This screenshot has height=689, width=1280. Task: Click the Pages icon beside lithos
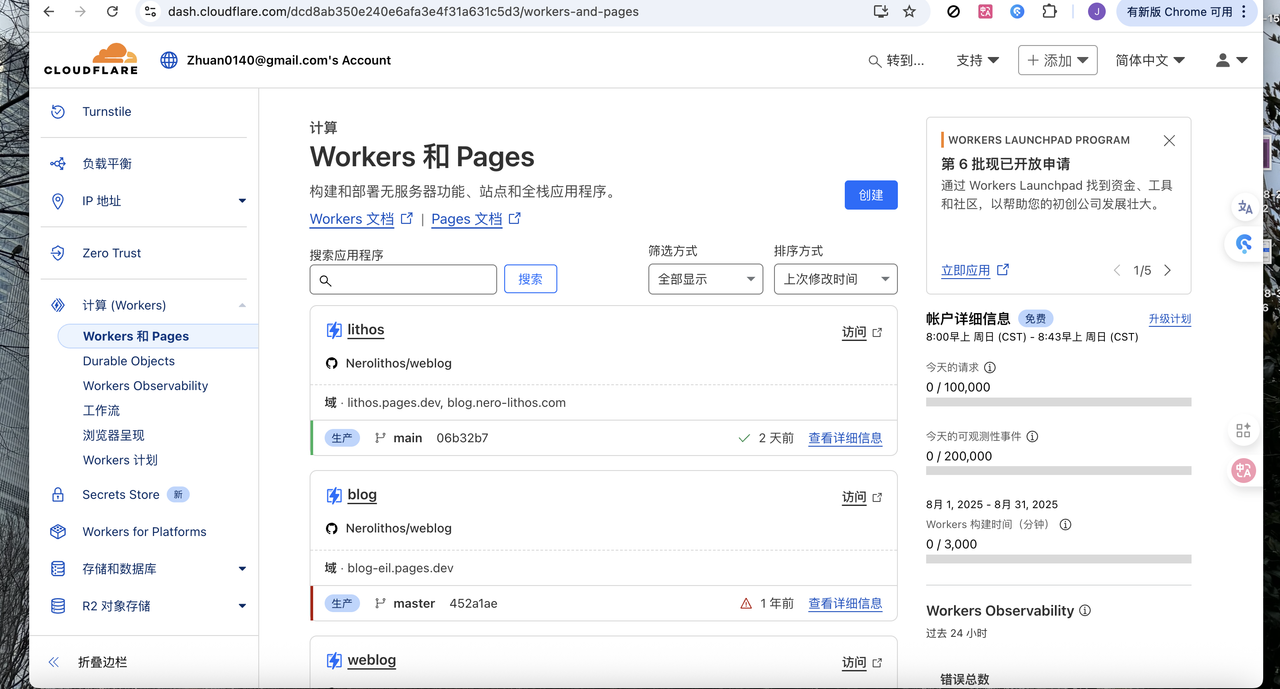334,330
